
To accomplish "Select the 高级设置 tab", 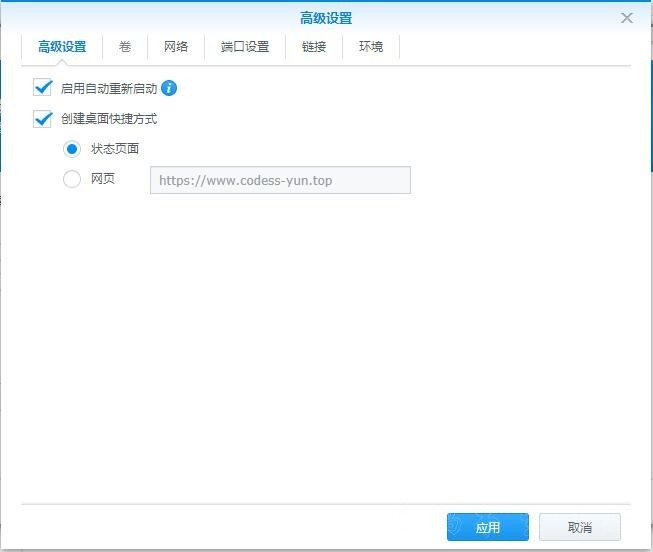I will click(x=62, y=46).
